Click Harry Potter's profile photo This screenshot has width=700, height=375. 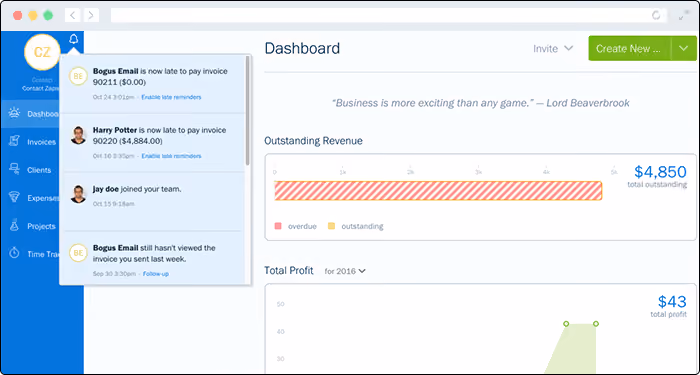click(x=78, y=135)
